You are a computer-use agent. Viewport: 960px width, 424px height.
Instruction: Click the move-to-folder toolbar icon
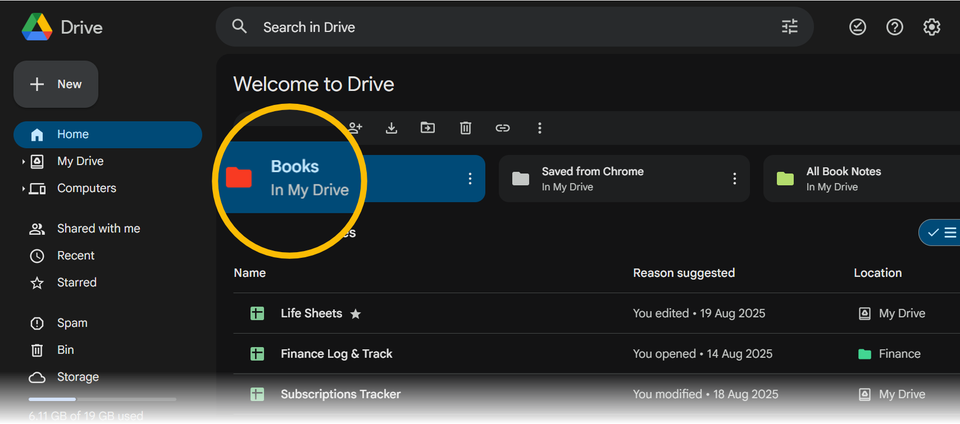428,128
